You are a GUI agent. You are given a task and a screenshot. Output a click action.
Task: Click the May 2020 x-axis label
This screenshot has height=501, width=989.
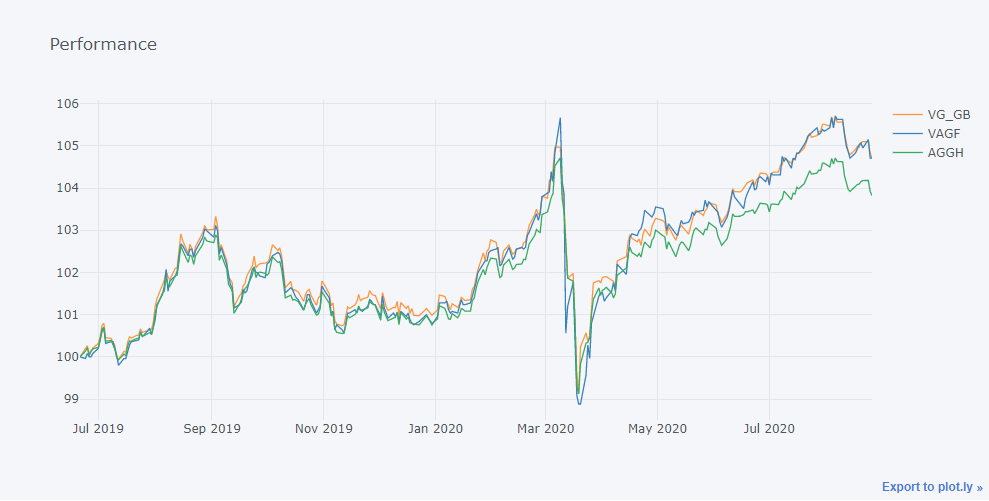pos(657,429)
